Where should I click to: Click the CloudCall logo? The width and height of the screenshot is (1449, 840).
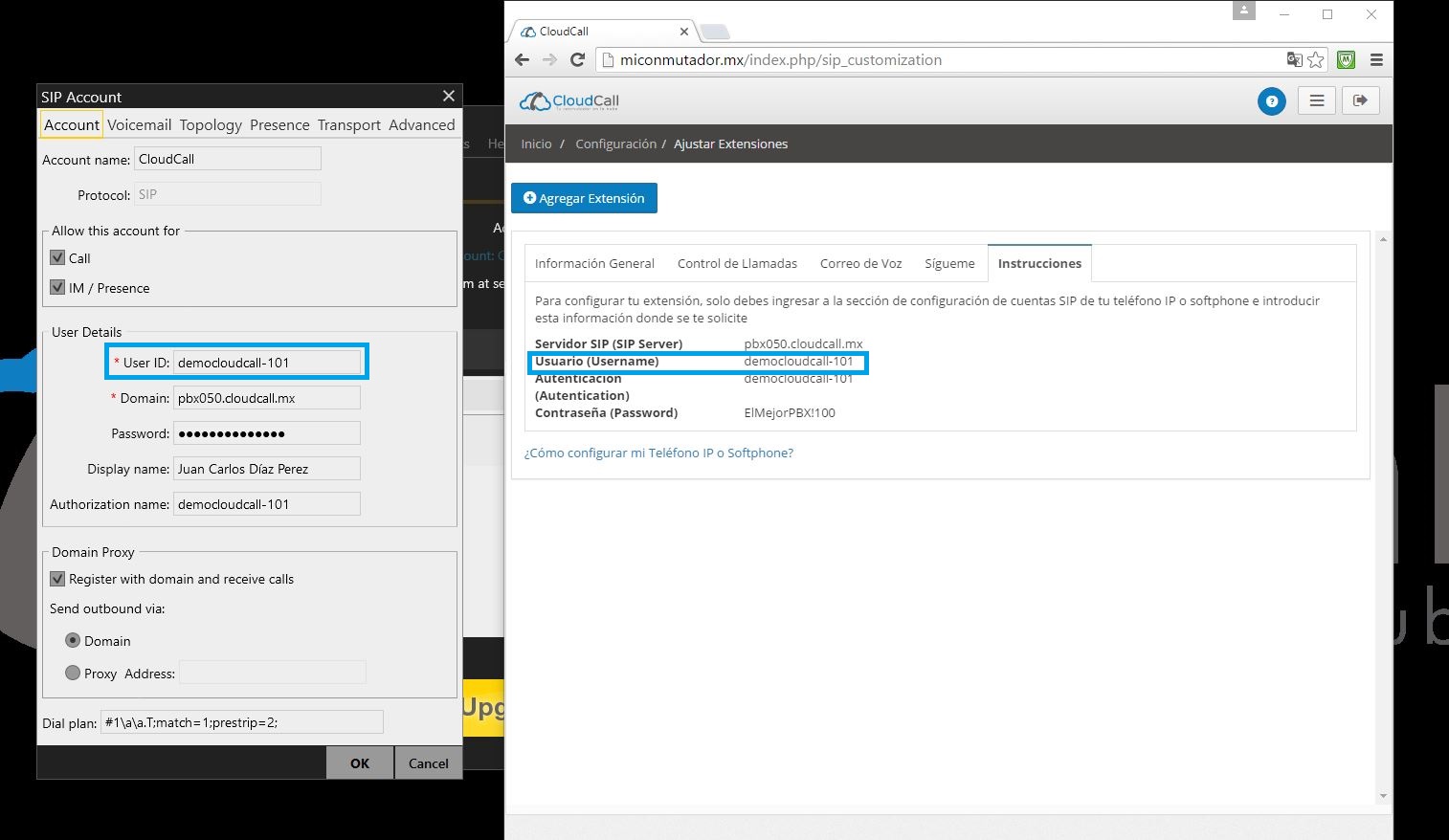[x=569, y=101]
